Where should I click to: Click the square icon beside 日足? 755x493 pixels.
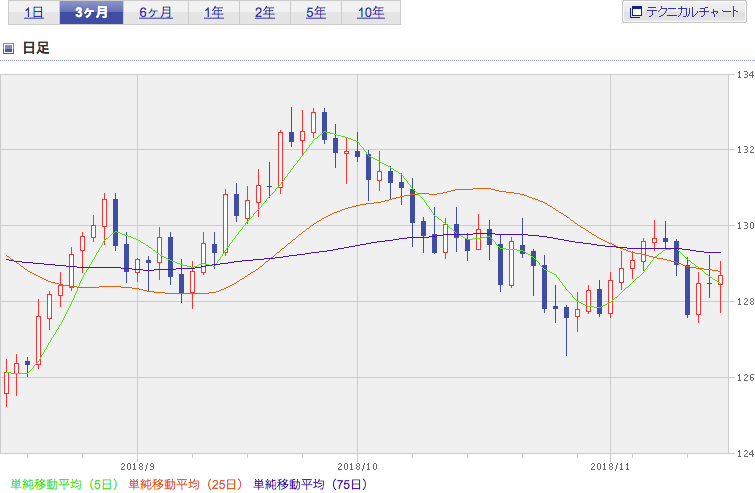(9, 48)
